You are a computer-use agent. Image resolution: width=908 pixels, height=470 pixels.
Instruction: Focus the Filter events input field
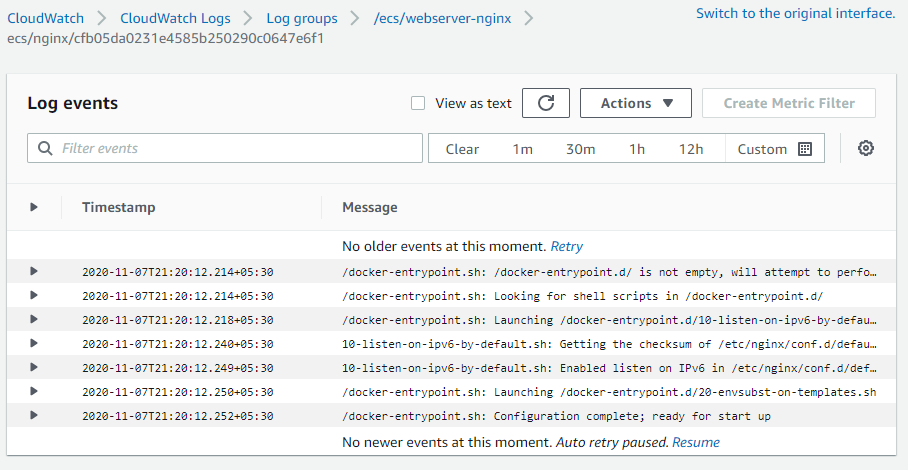pyautogui.click(x=225, y=148)
